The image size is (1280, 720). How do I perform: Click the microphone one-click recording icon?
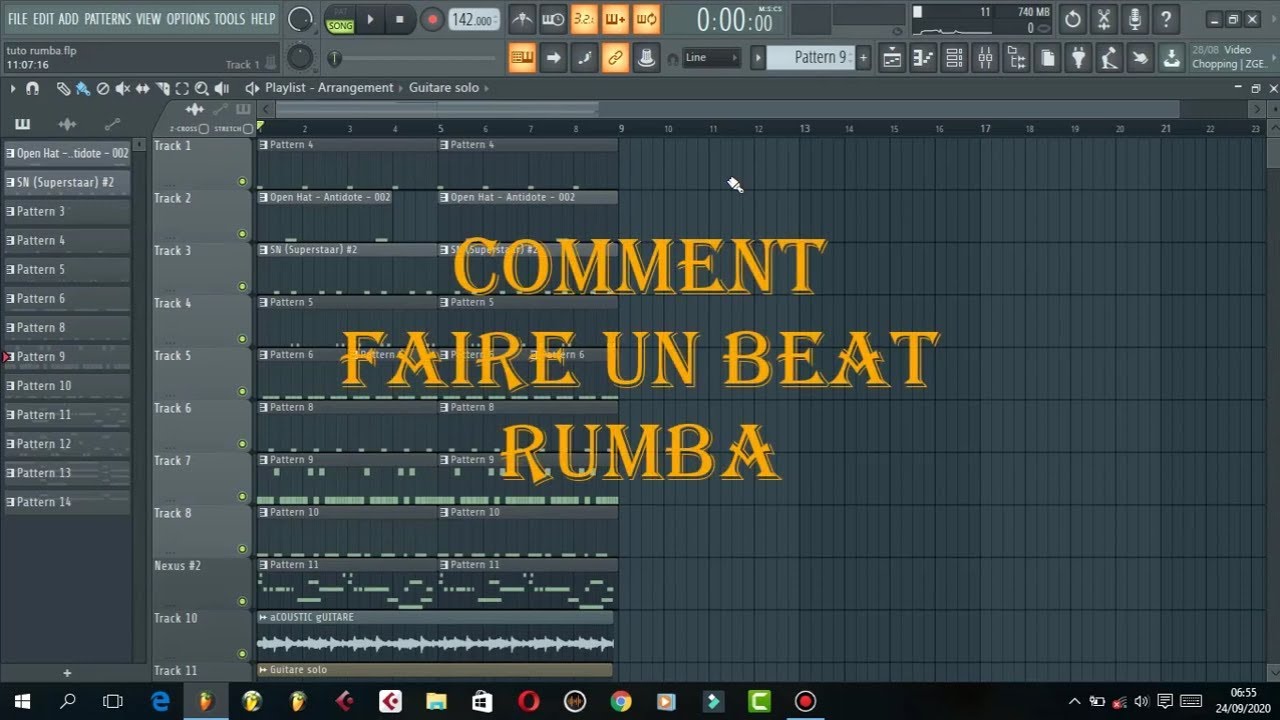(1134, 19)
